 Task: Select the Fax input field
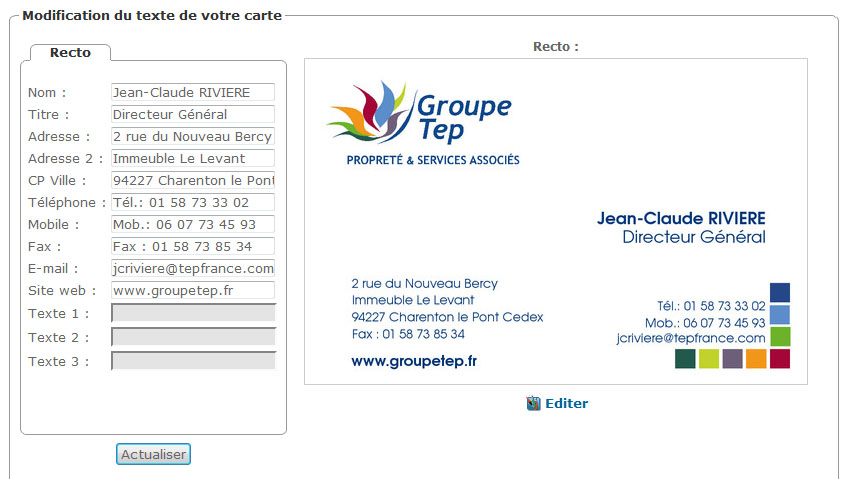[x=193, y=246]
